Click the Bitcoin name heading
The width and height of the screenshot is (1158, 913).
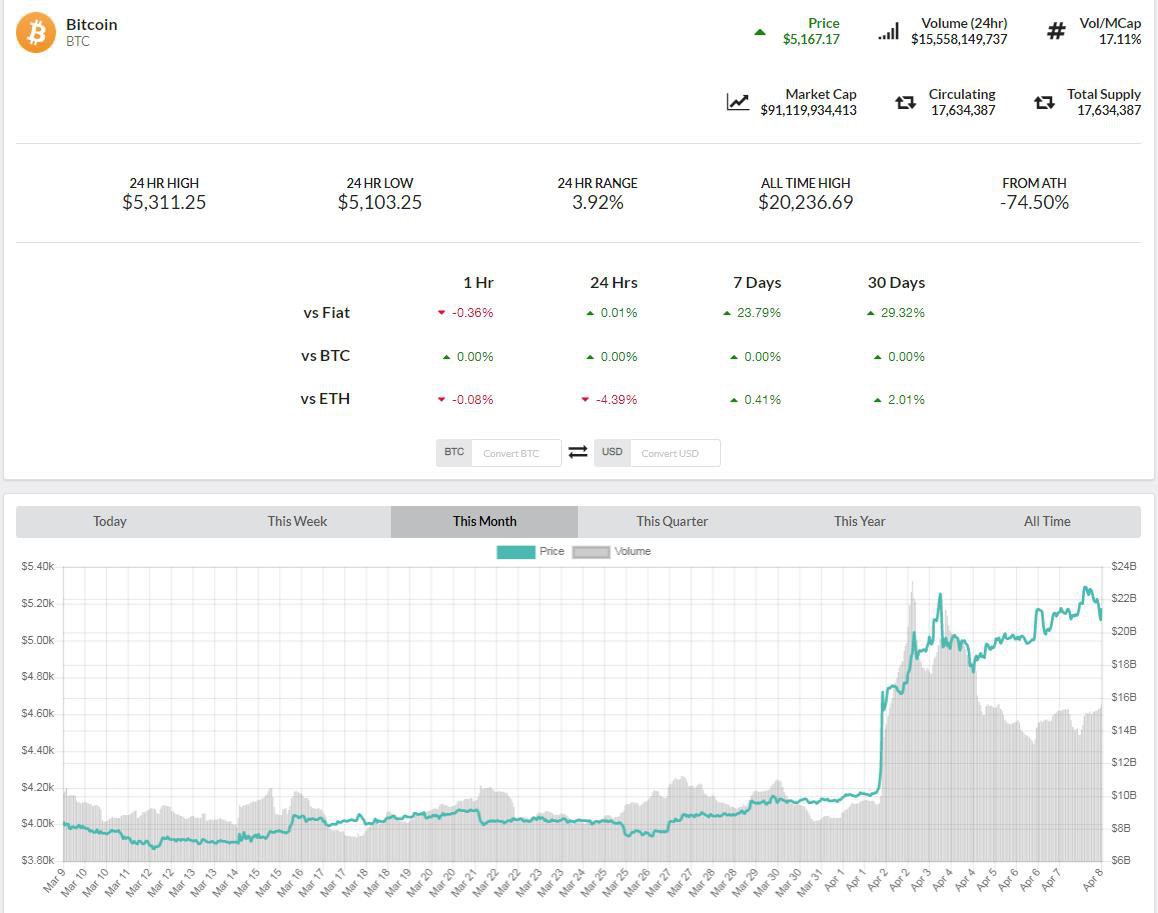pos(92,24)
